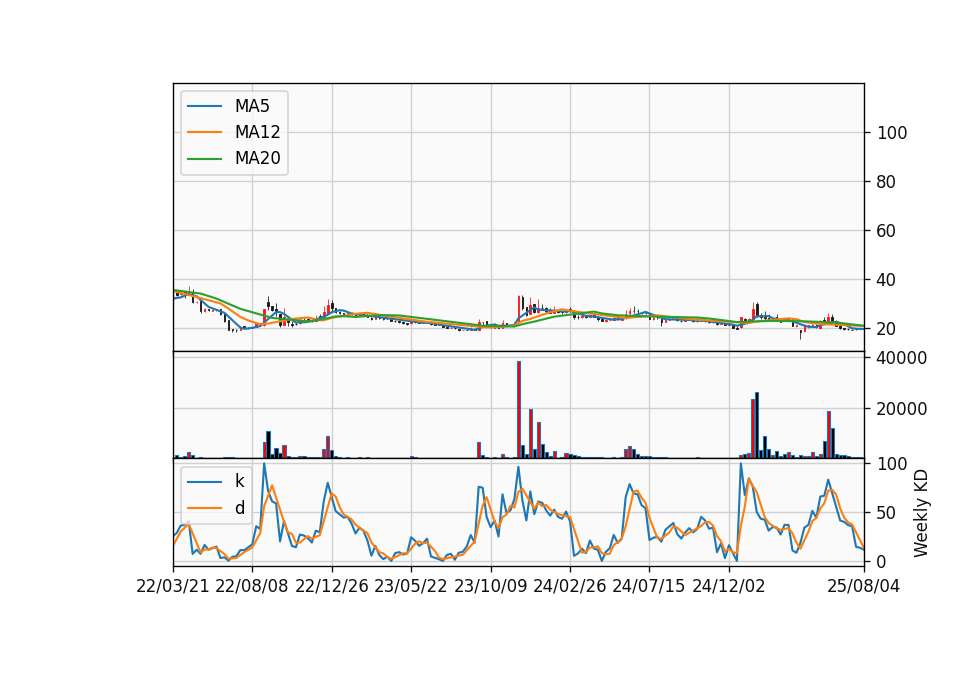
Task: Click the volume axis 40000 tick label
Action: (x=901, y=358)
